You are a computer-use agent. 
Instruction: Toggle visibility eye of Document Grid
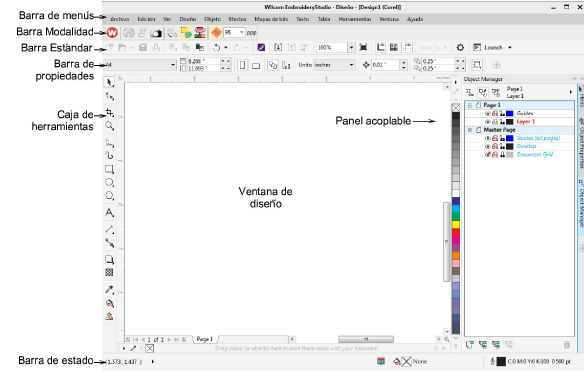click(487, 155)
